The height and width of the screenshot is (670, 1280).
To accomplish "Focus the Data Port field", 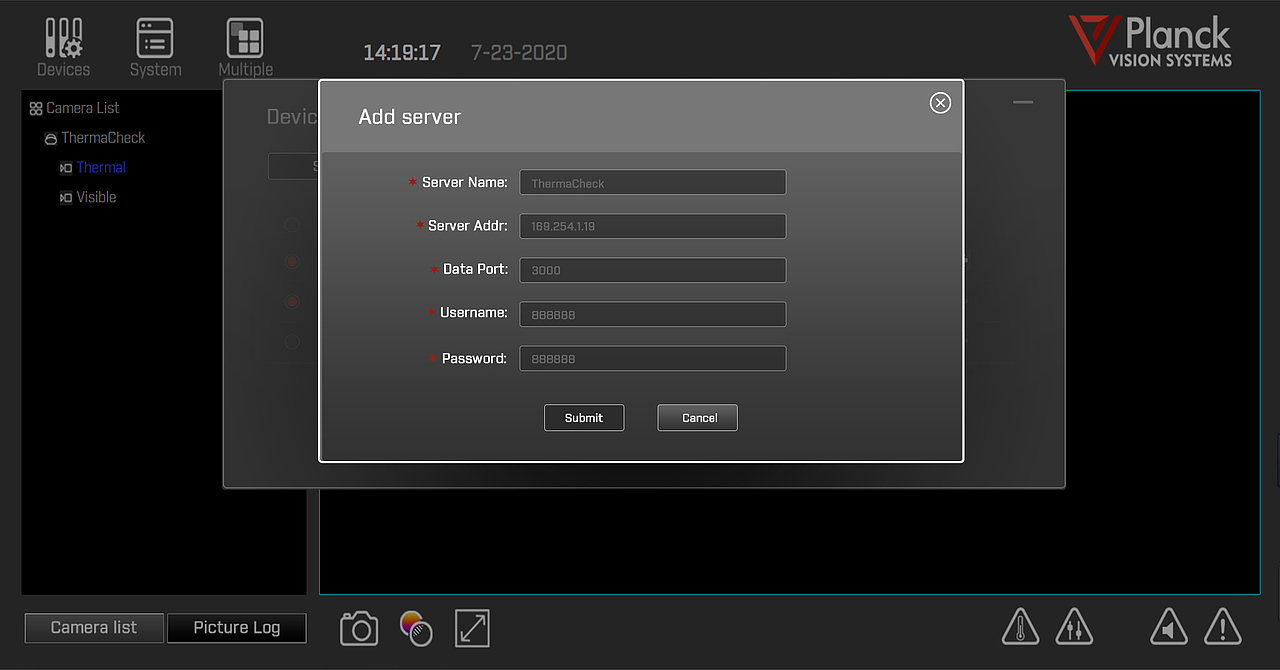I will (653, 270).
